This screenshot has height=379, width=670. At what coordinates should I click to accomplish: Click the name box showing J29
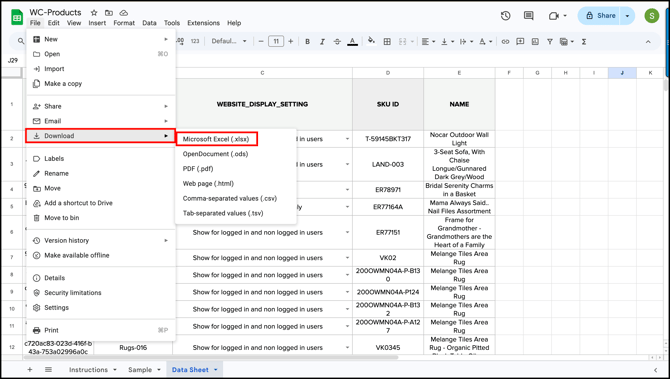click(x=13, y=60)
